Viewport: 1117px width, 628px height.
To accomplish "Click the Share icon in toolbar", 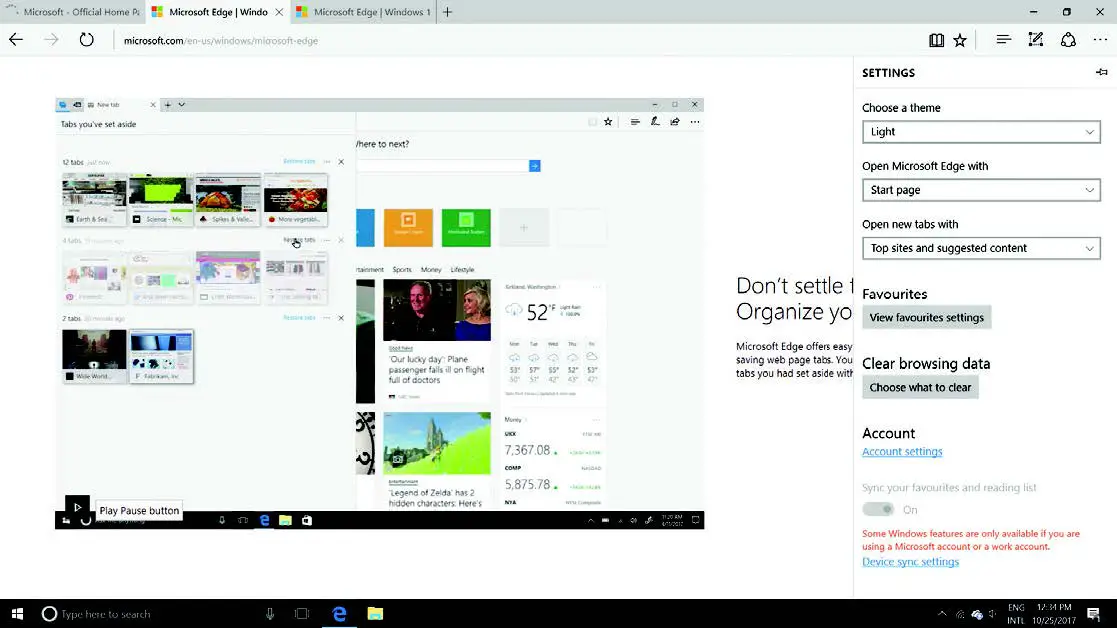I will (1068, 40).
